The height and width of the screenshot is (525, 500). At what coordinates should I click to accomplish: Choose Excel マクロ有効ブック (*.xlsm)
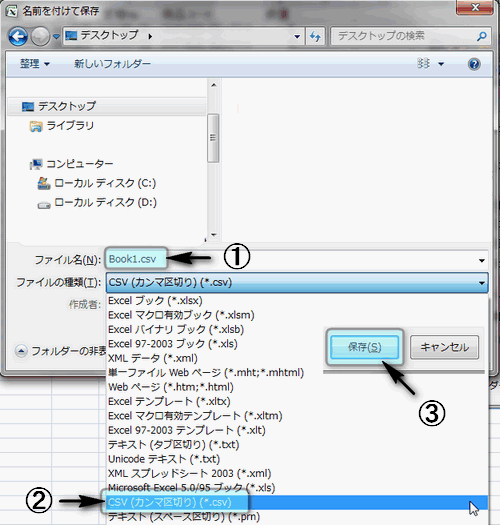pos(297,315)
